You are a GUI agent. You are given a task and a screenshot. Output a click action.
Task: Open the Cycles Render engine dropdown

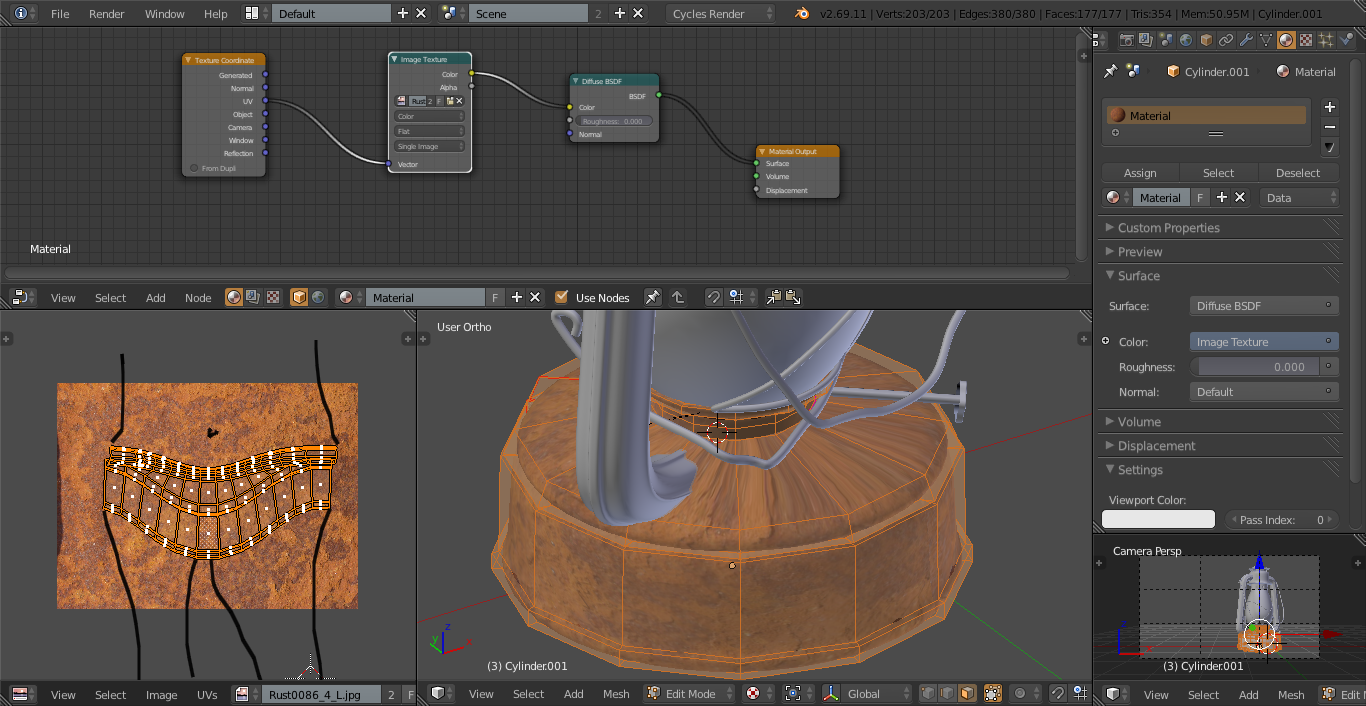pyautogui.click(x=720, y=14)
